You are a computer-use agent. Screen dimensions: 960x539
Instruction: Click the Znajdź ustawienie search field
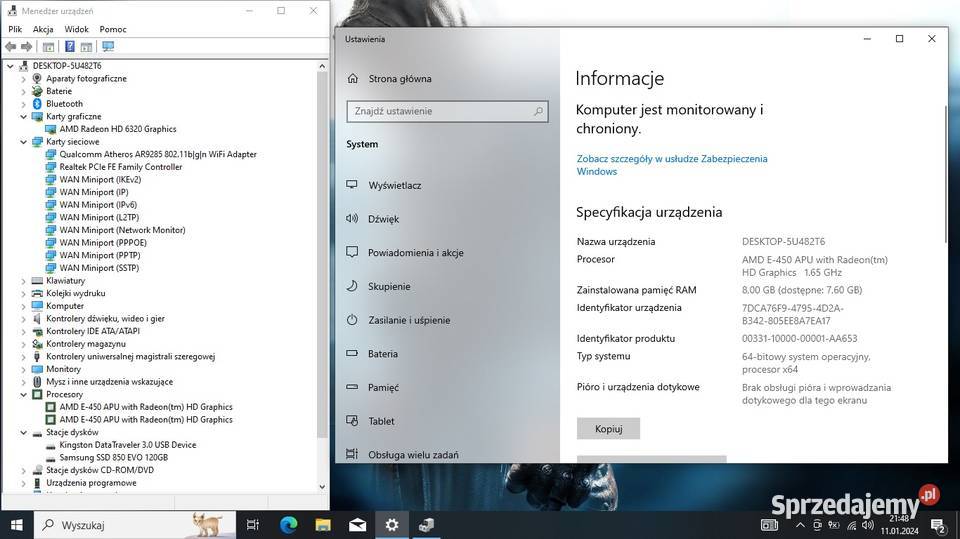[447, 111]
